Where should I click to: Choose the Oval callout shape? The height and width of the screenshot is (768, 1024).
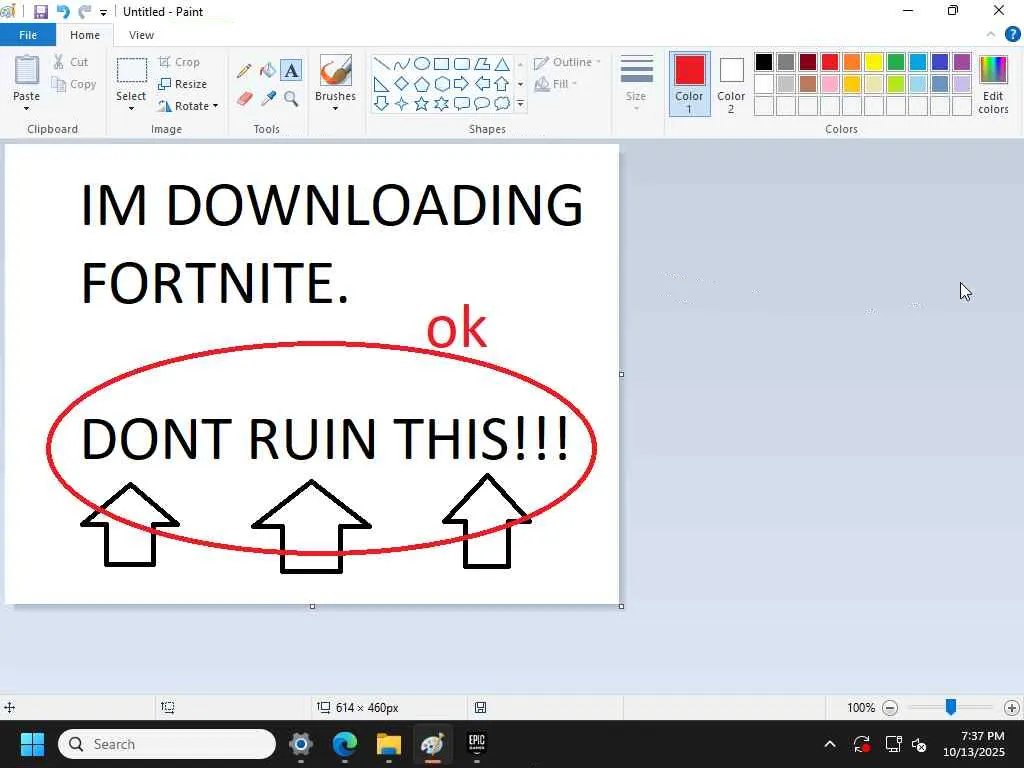pyautogui.click(x=482, y=103)
